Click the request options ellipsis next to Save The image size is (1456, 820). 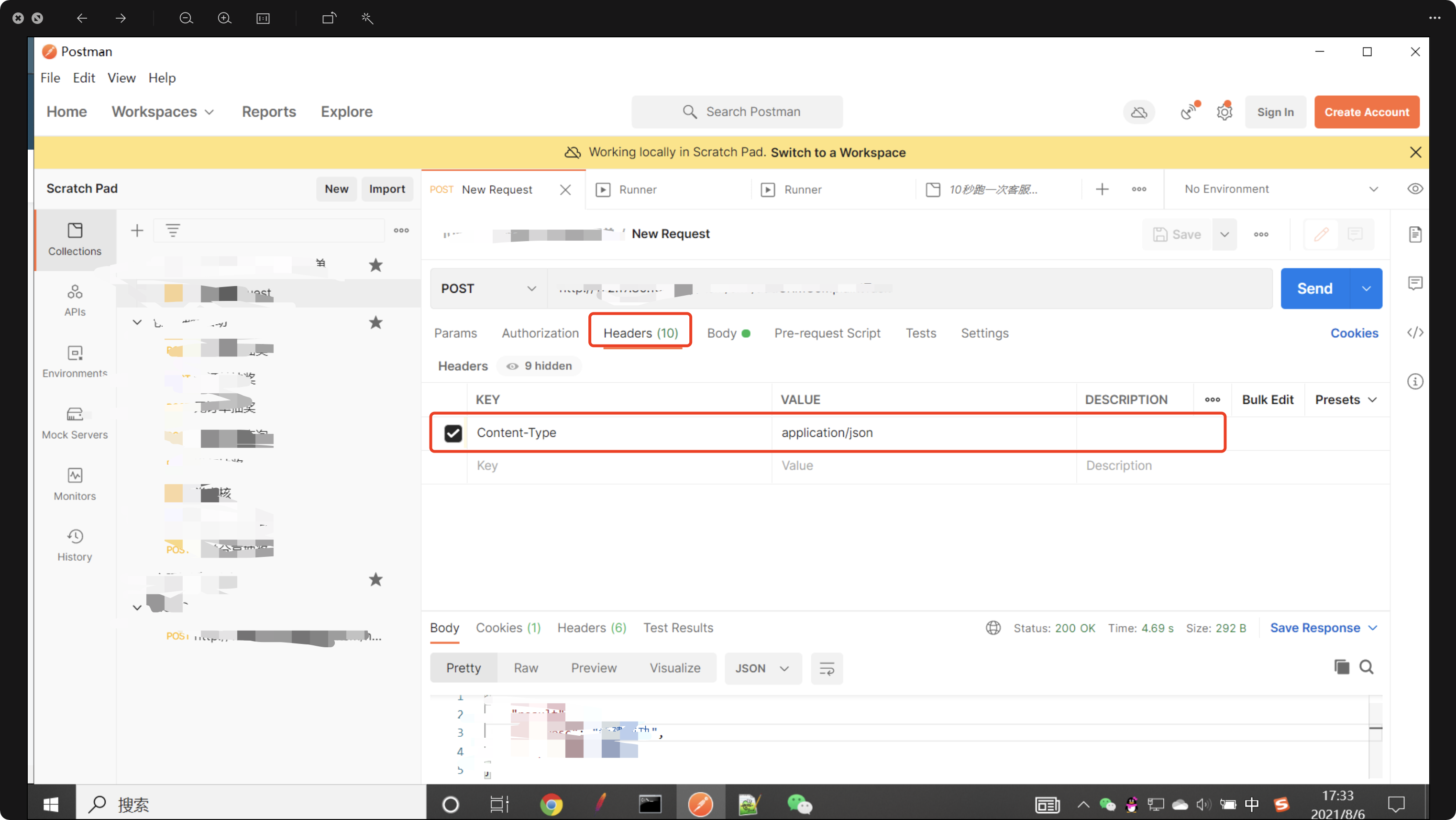[1261, 234]
